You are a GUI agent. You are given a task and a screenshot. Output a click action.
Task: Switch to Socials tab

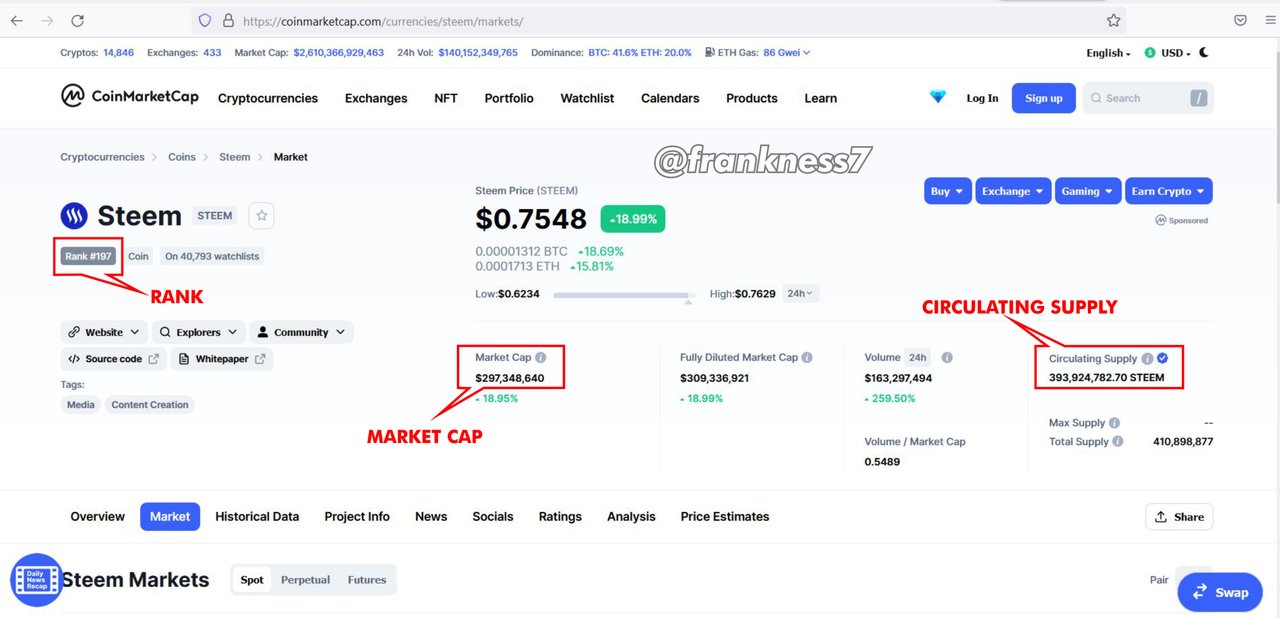point(493,516)
